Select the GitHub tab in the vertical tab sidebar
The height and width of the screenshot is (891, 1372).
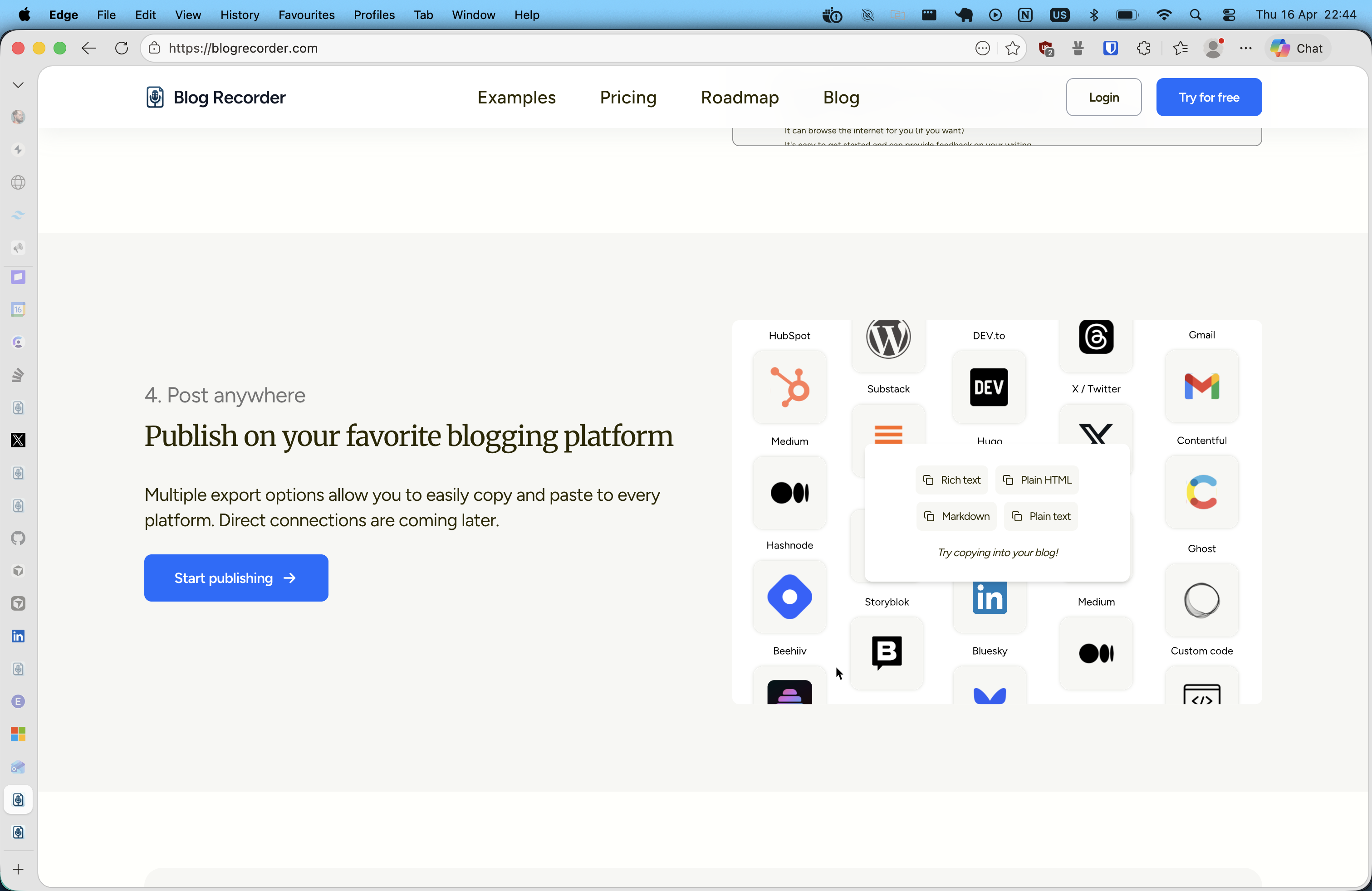(x=18, y=539)
